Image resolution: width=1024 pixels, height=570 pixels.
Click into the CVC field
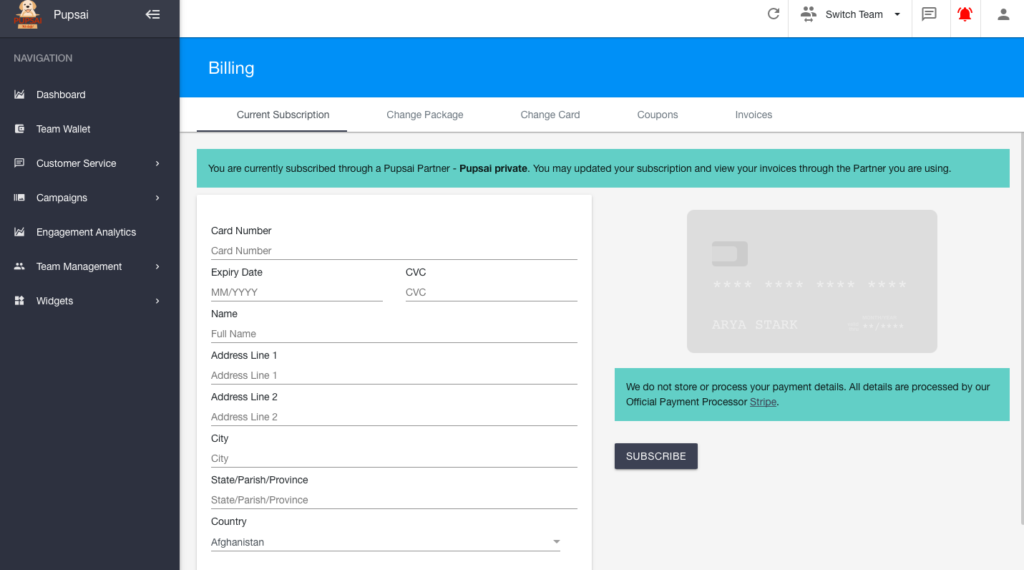491,292
